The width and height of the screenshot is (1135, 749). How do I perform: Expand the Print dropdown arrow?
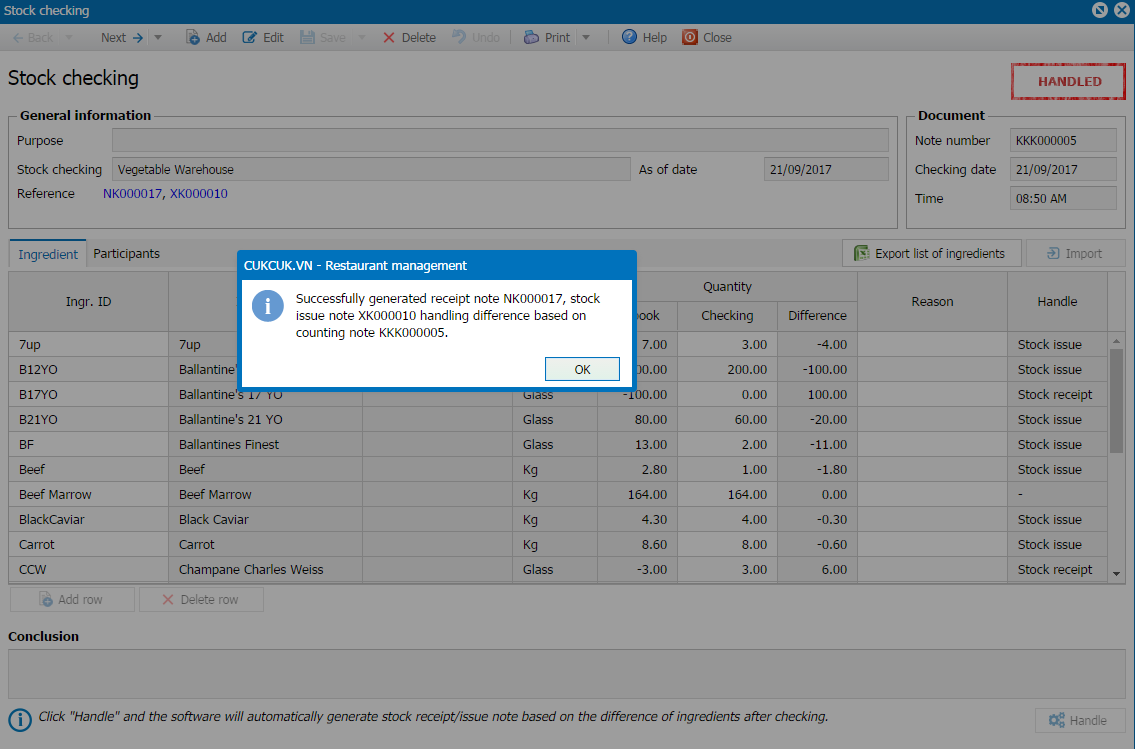point(586,38)
